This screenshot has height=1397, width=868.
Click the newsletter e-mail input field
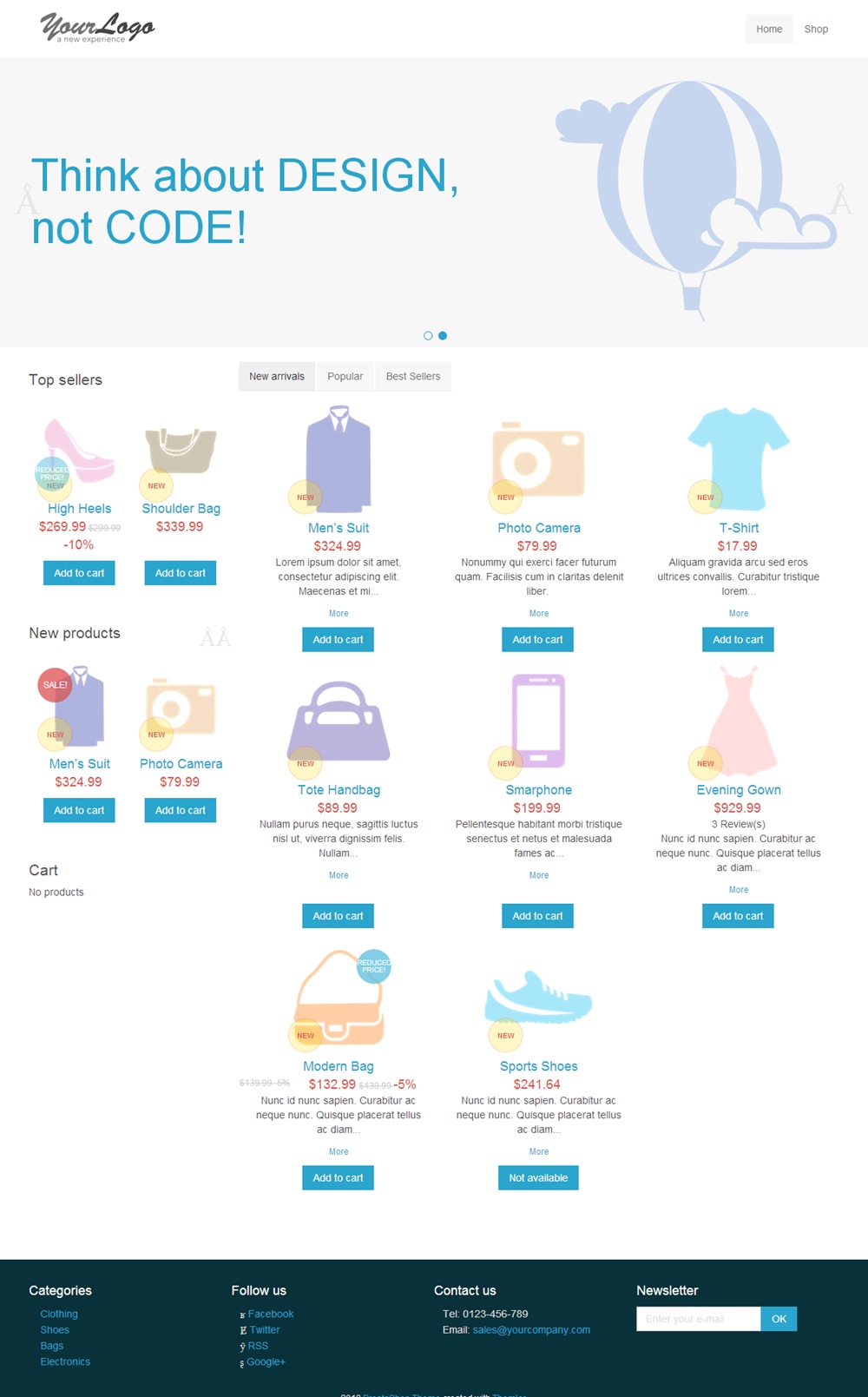click(698, 1319)
